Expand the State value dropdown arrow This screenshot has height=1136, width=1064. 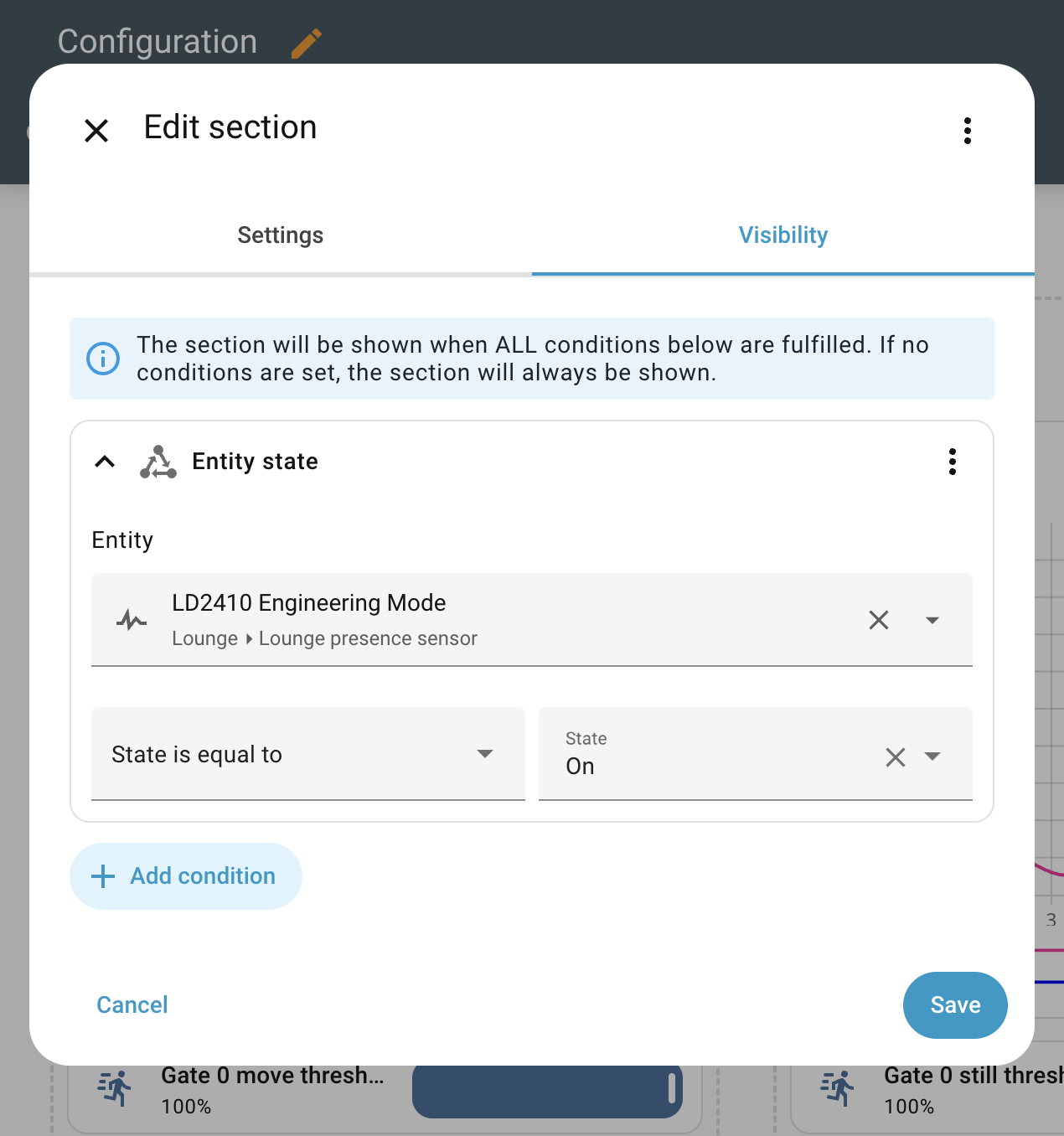(x=932, y=756)
